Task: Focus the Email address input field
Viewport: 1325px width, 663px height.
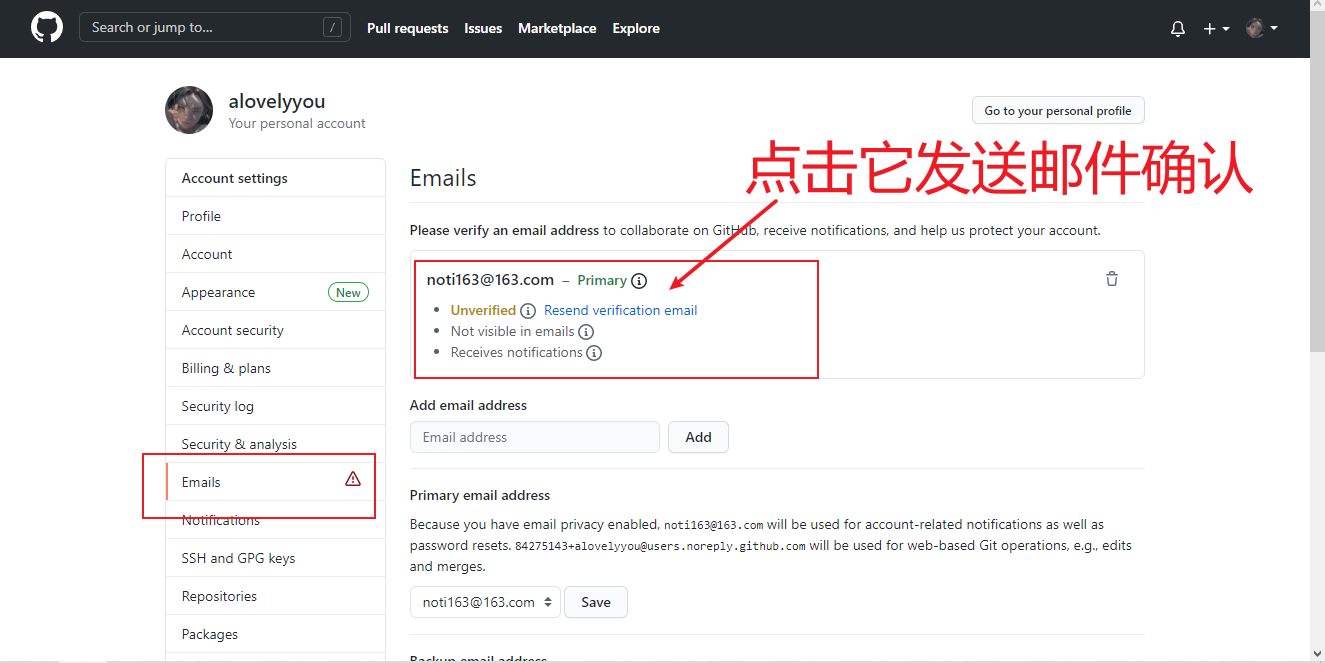Action: [x=535, y=437]
